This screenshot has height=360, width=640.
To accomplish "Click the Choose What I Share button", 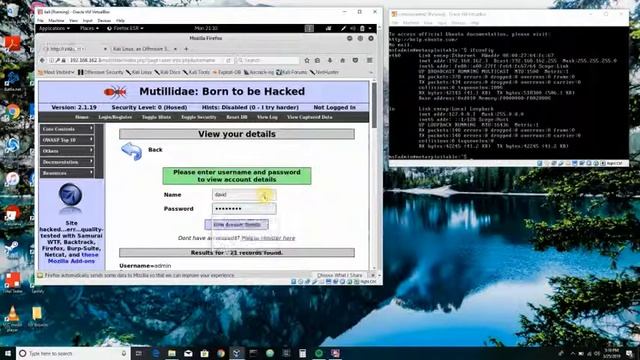I will [340, 276].
